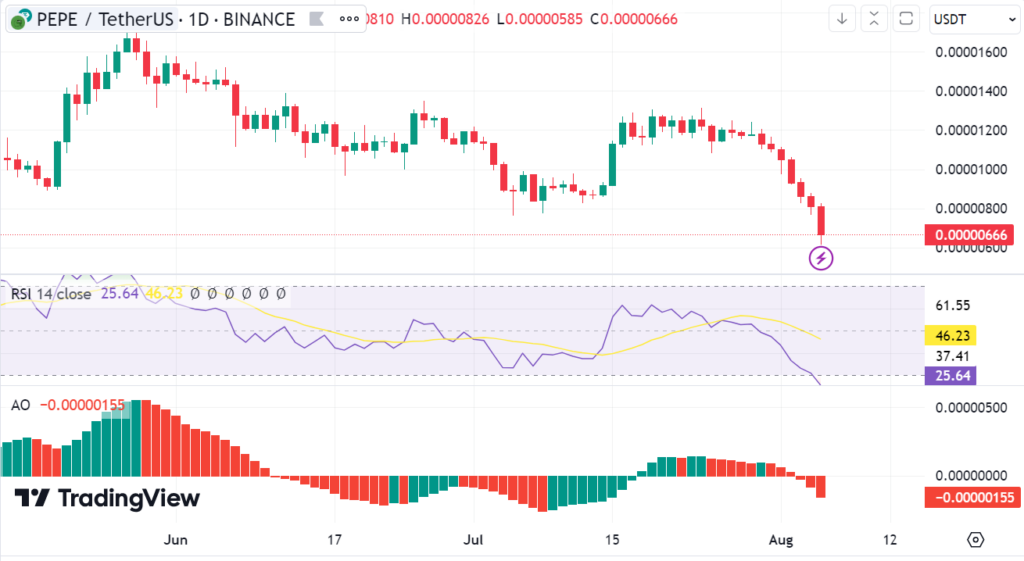Image resolution: width=1024 pixels, height=561 pixels.
Task: Click the 0.00001400 price scale label
Action: point(971,91)
